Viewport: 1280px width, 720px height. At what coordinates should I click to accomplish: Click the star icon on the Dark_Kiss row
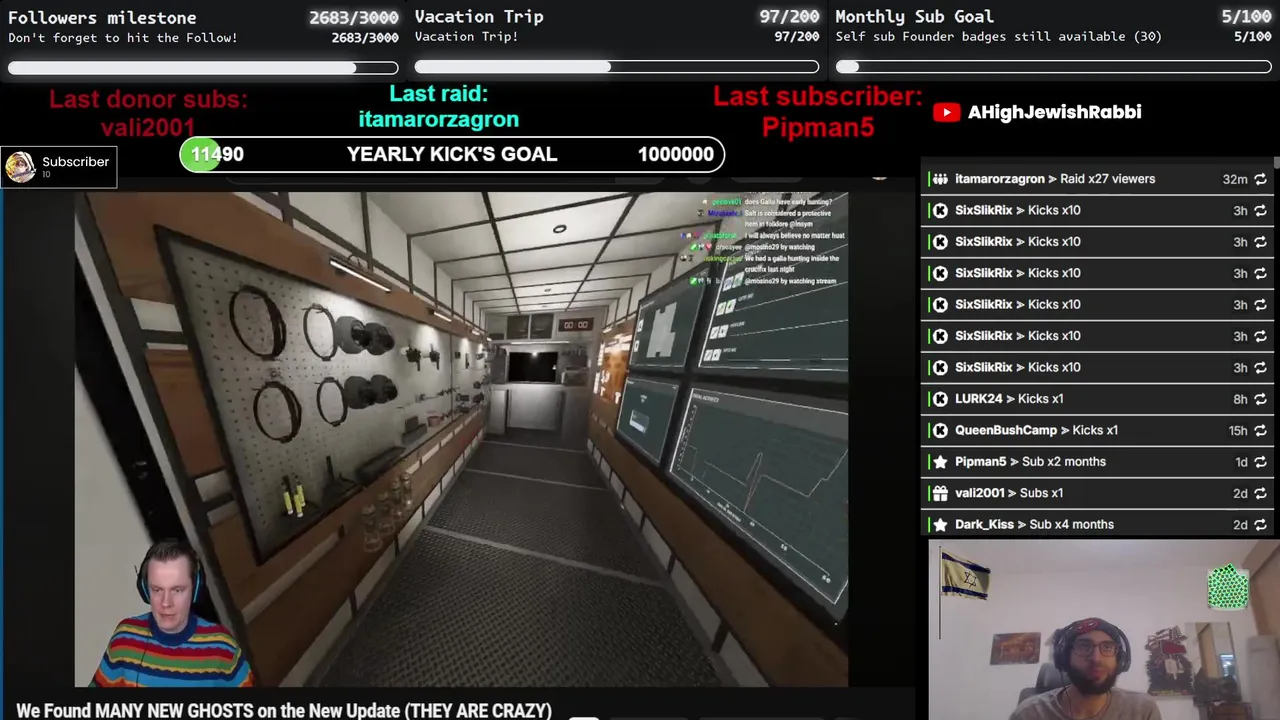[940, 524]
